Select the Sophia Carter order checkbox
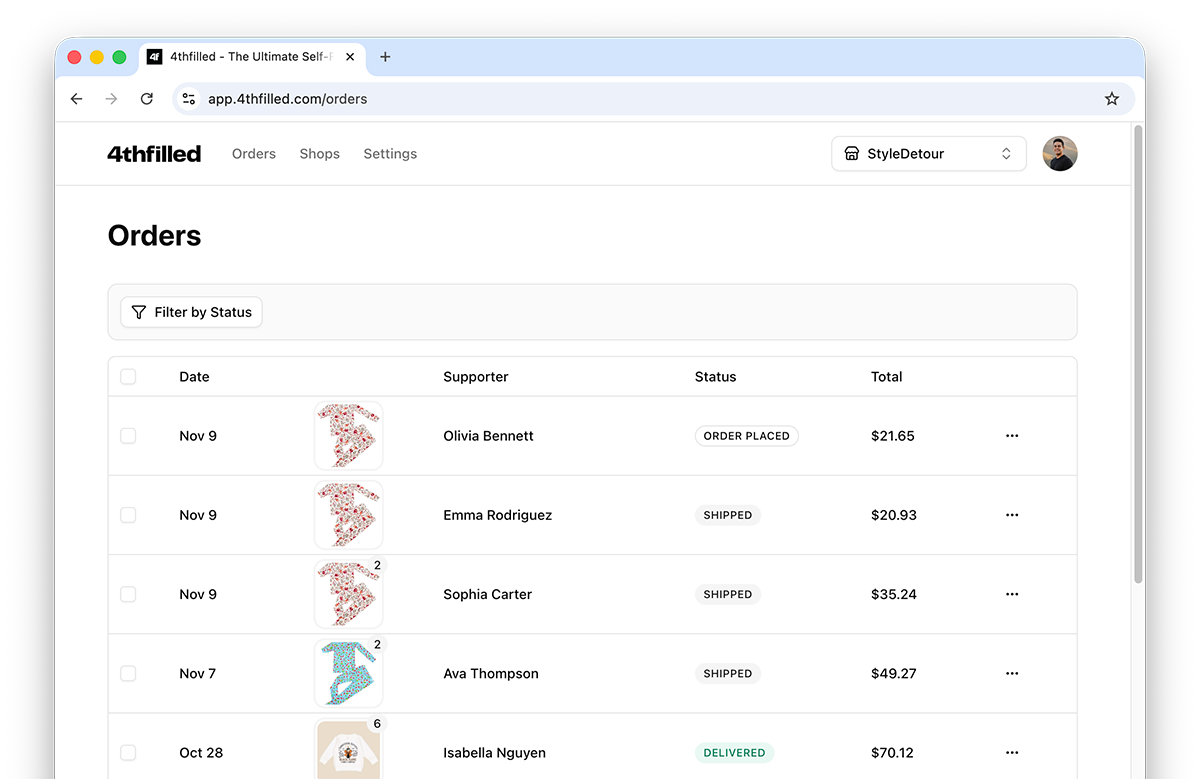 [128, 594]
